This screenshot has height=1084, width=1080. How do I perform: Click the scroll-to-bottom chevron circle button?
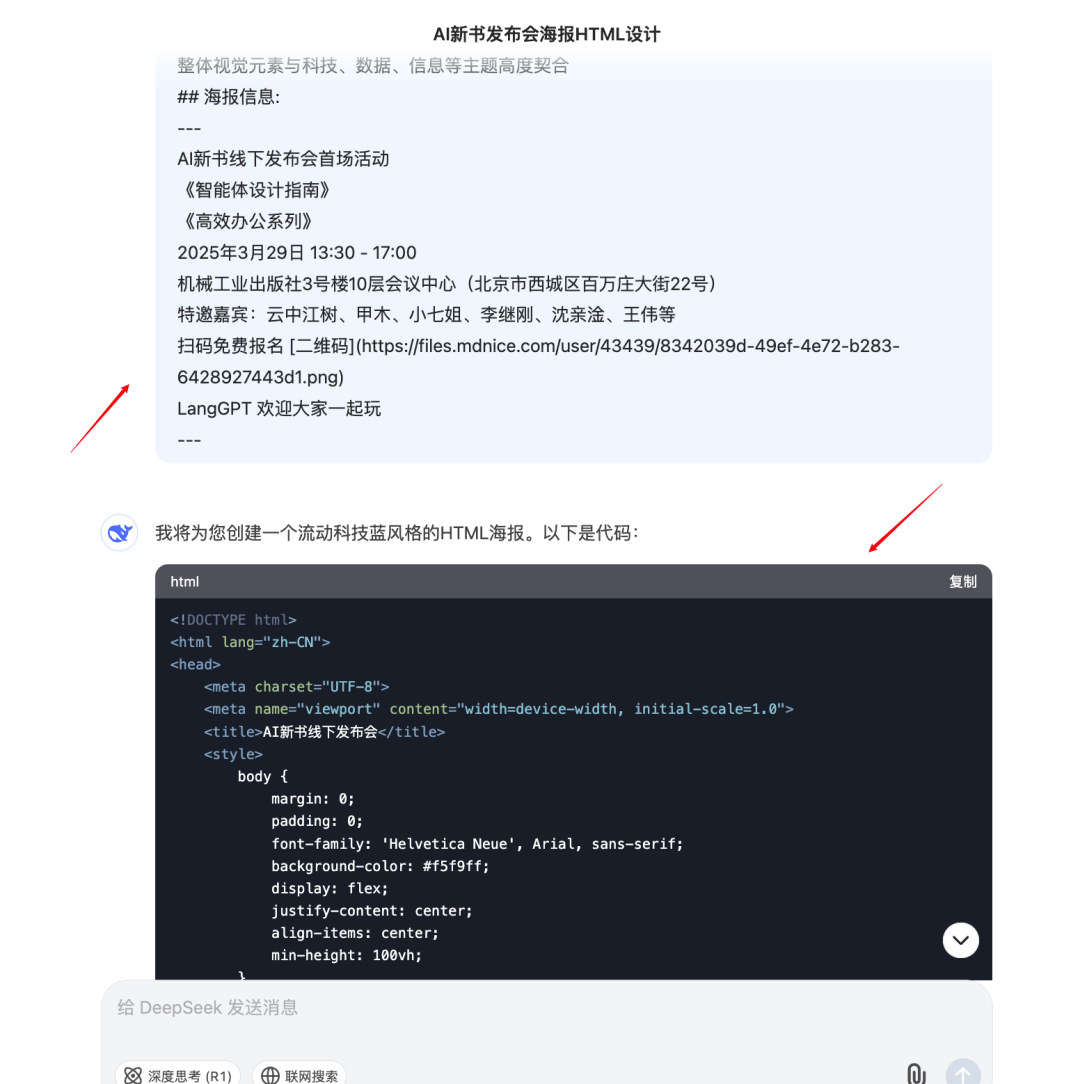click(960, 940)
